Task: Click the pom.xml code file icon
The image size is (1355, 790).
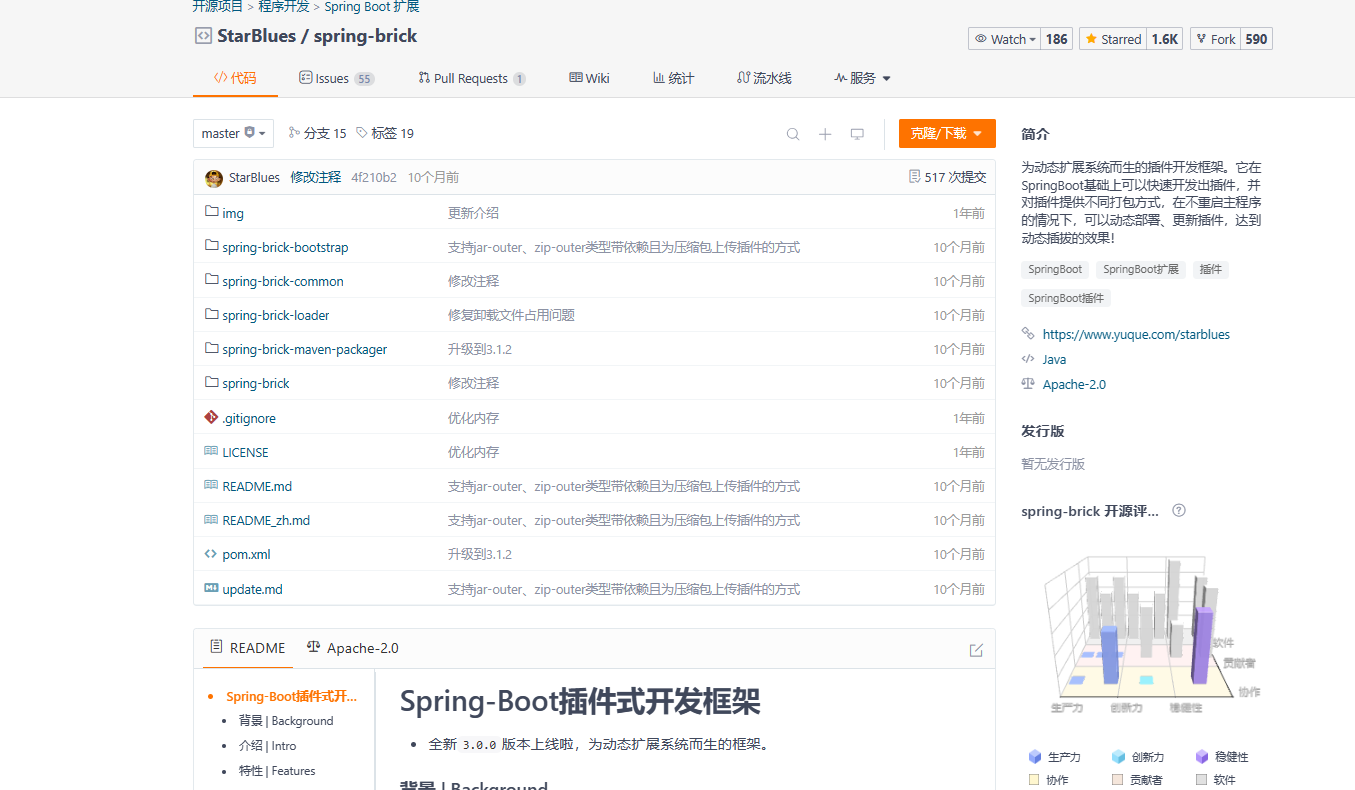Action: point(211,553)
